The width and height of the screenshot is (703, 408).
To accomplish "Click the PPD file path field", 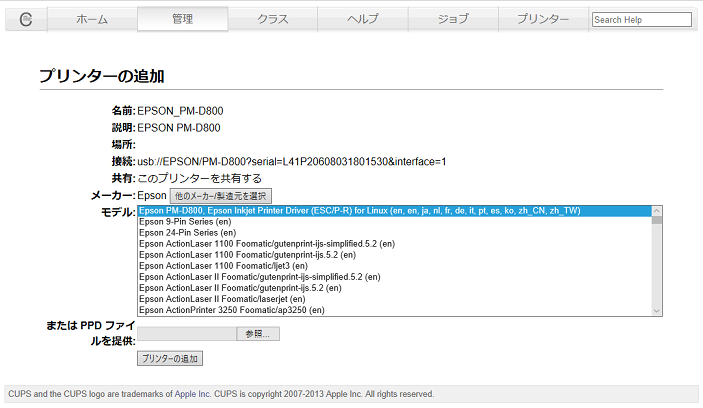I will [x=187, y=334].
